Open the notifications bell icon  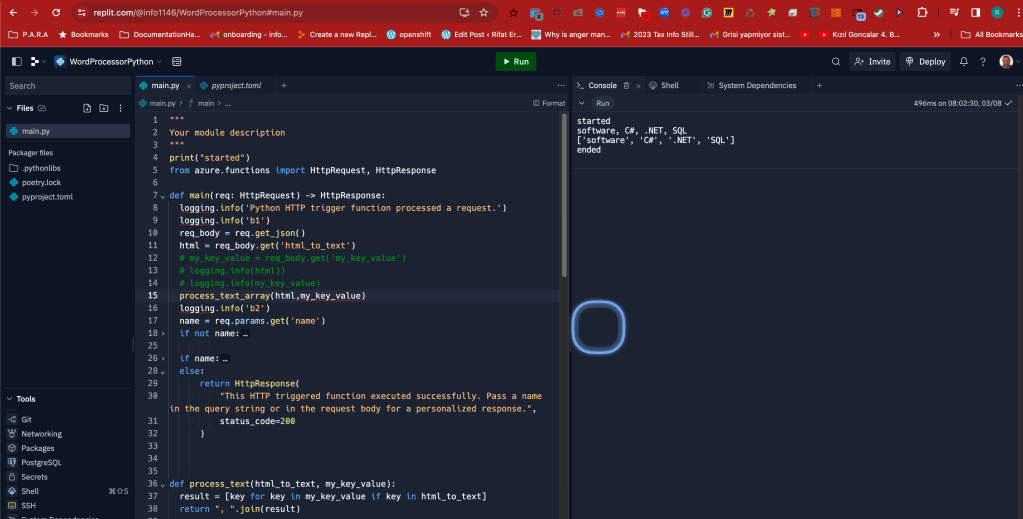(x=964, y=61)
